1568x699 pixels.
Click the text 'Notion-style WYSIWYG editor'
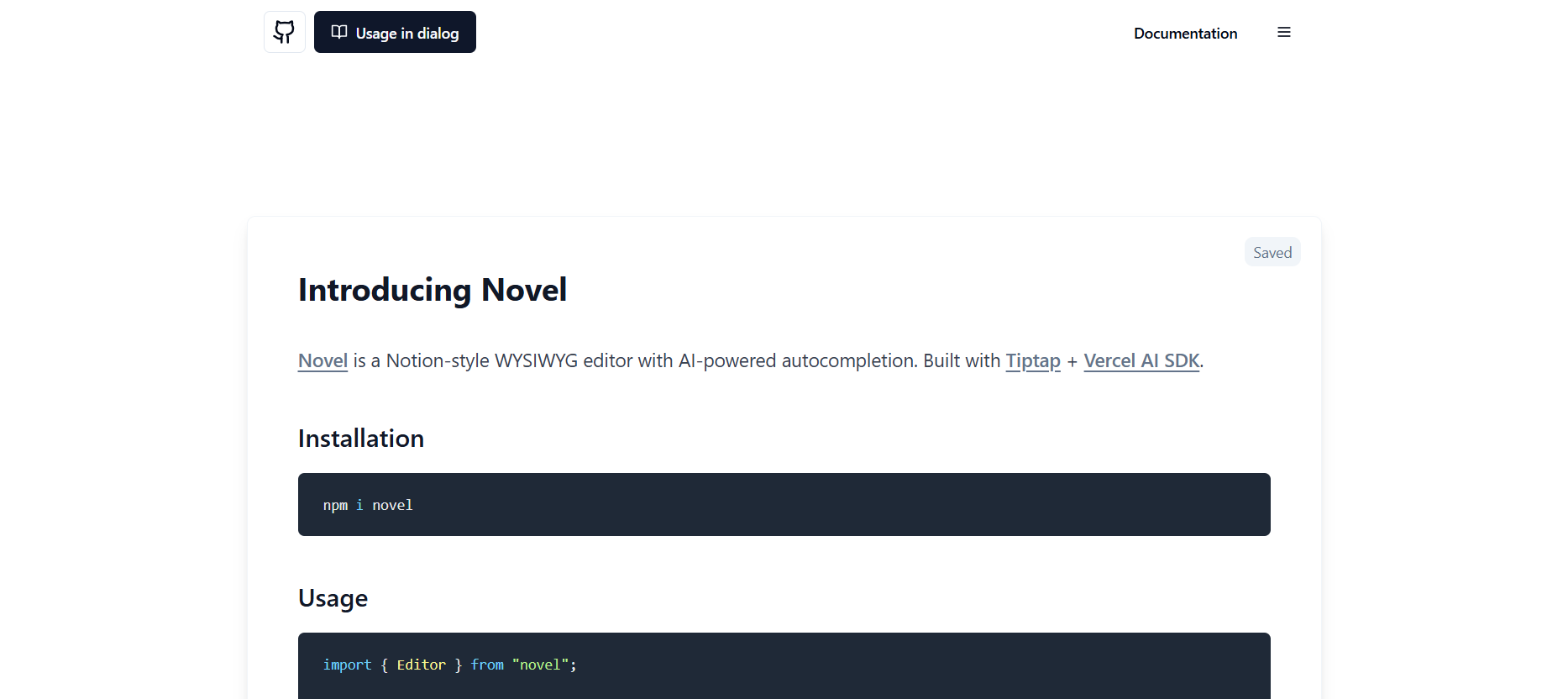pos(510,360)
